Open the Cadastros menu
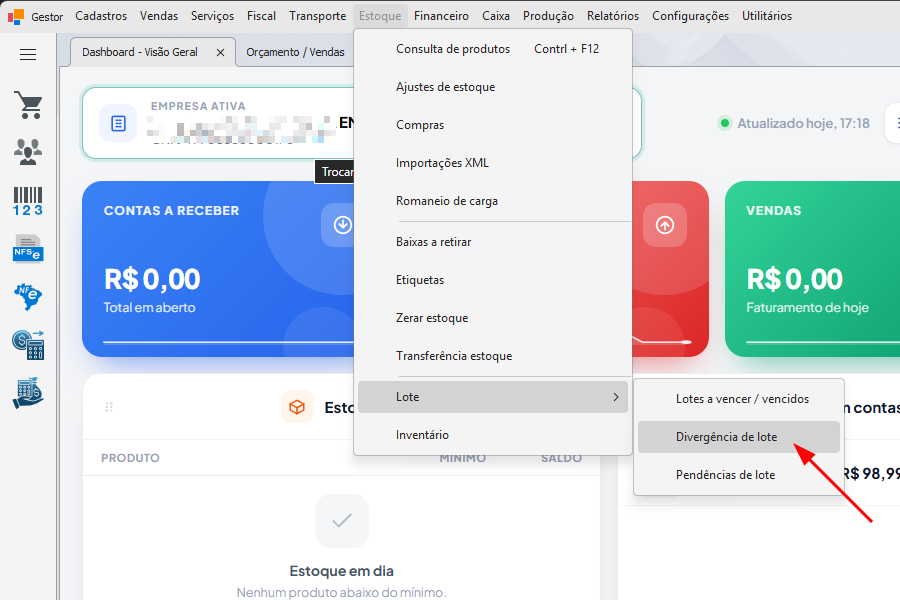900x600 pixels. 101,16
